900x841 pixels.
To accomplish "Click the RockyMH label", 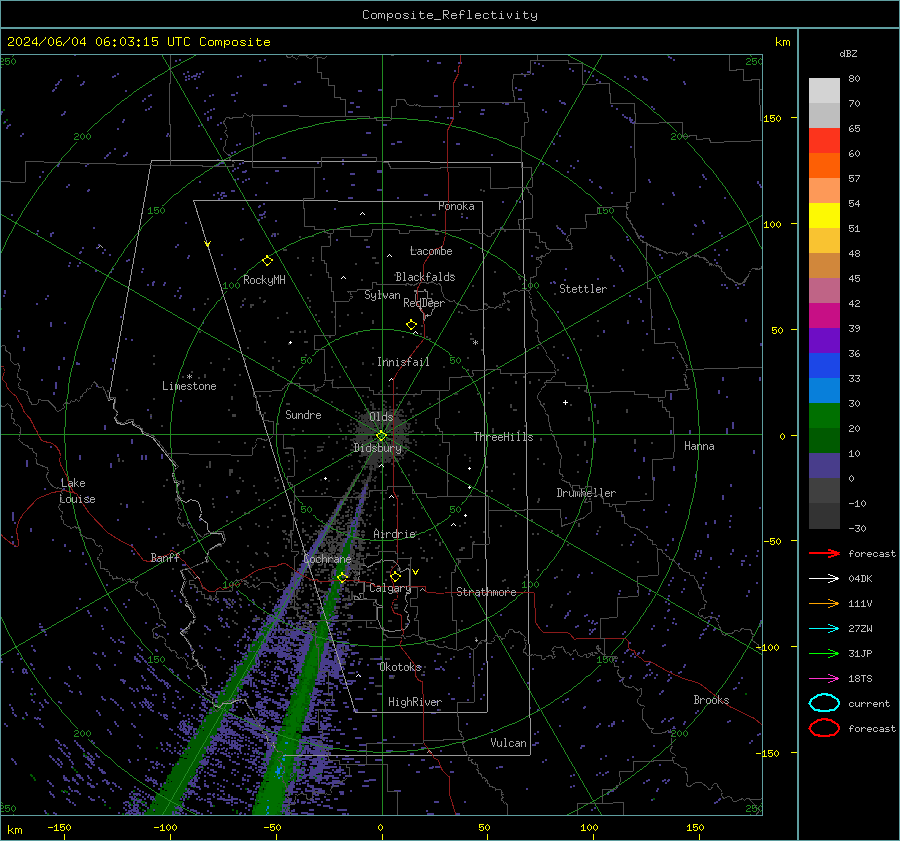I will point(264,280).
